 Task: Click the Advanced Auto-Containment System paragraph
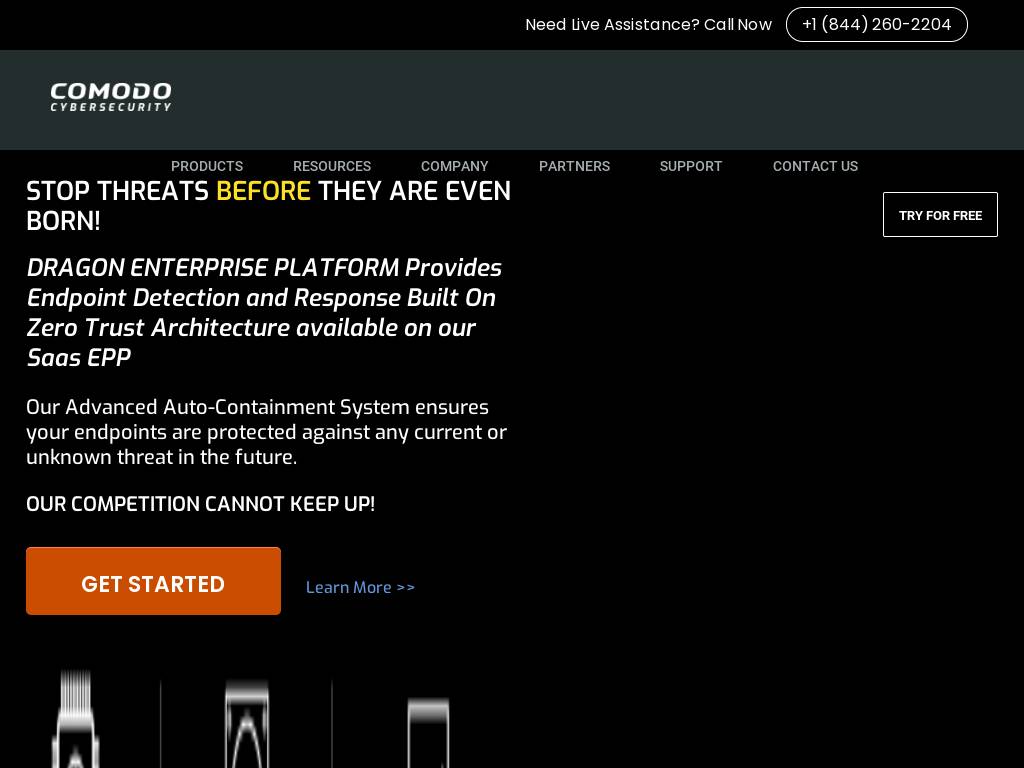coord(266,432)
